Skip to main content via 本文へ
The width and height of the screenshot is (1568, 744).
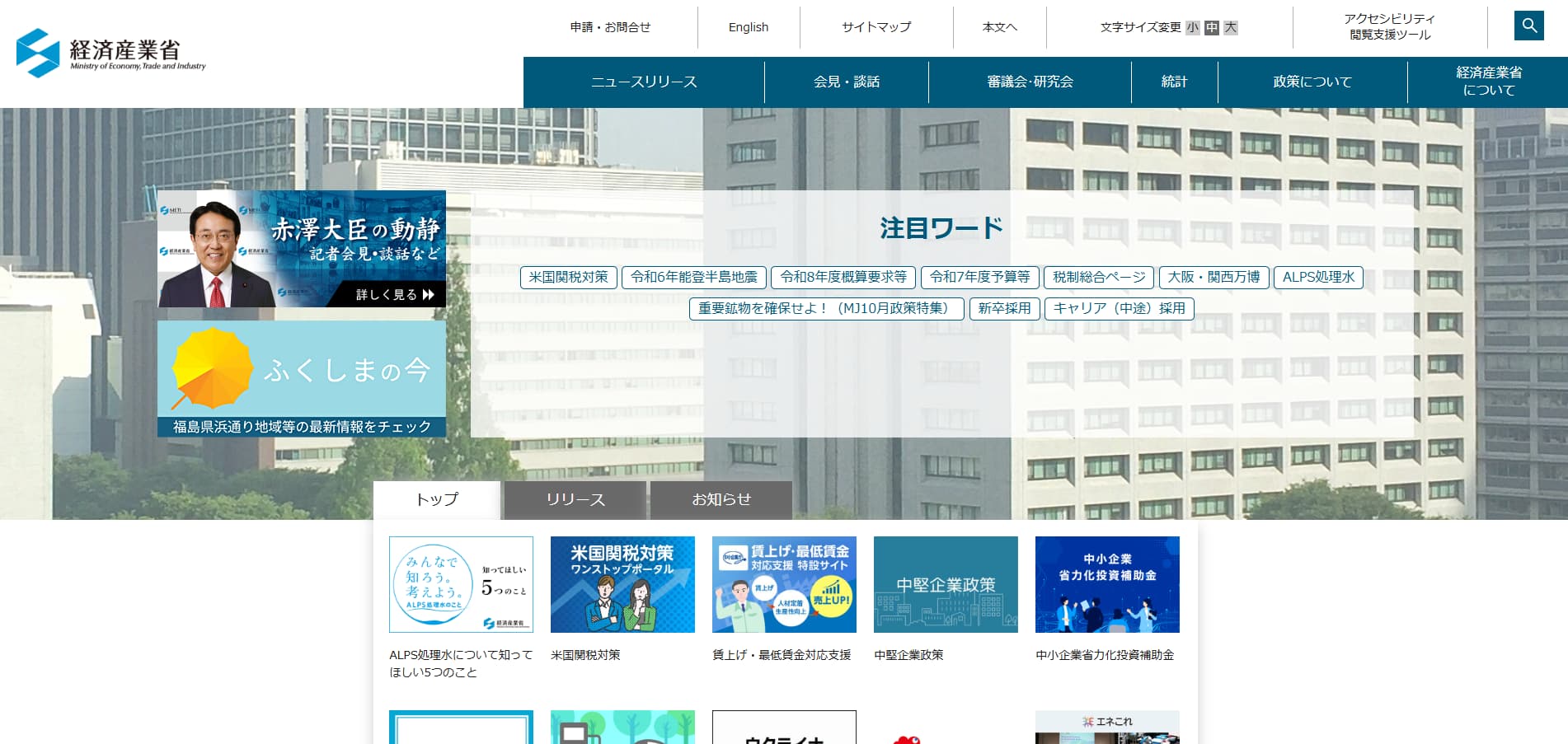pos(998,27)
